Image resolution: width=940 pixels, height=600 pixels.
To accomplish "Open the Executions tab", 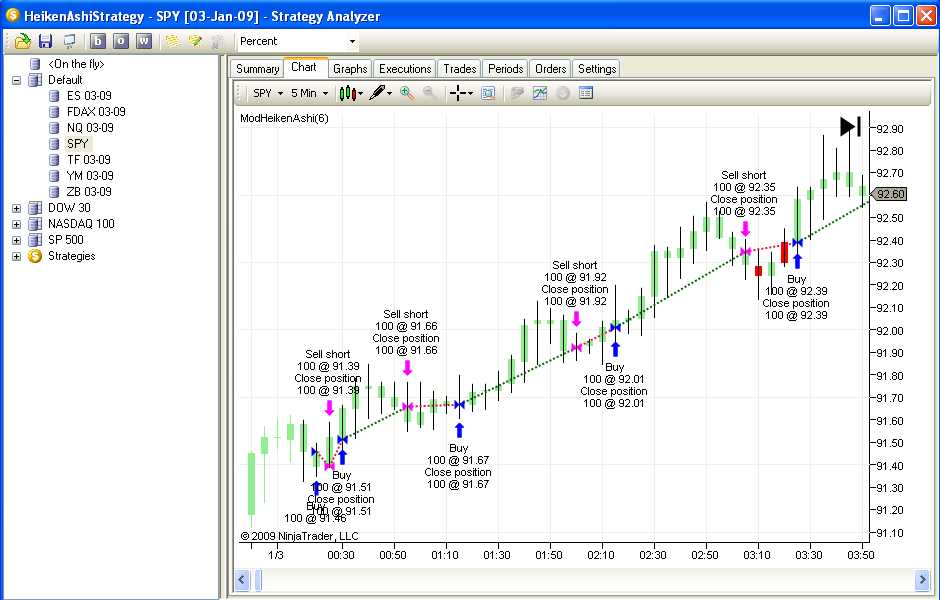I will click(x=405, y=69).
